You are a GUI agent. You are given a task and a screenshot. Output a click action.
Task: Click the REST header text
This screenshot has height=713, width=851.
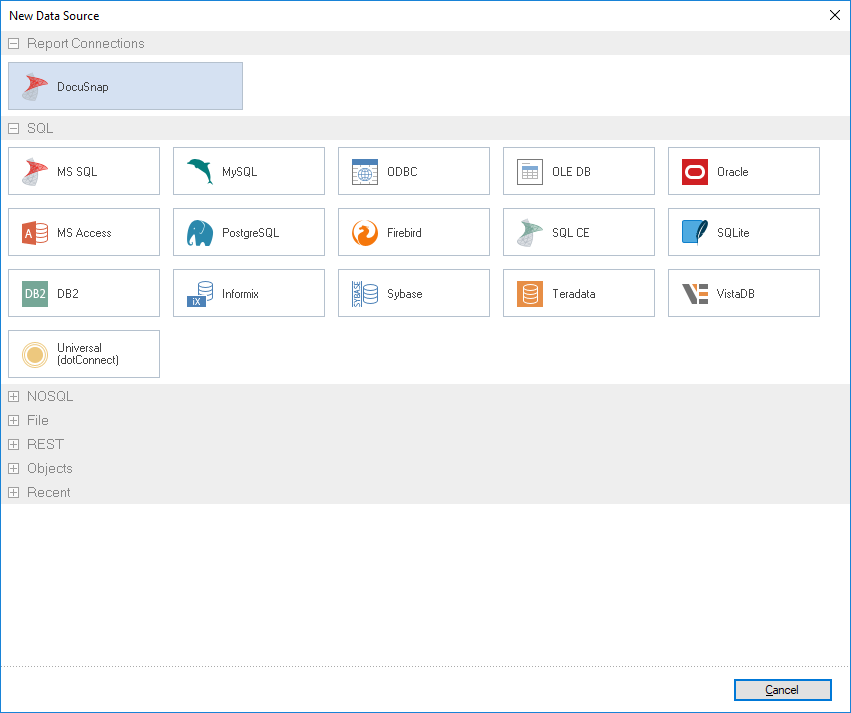(x=46, y=444)
